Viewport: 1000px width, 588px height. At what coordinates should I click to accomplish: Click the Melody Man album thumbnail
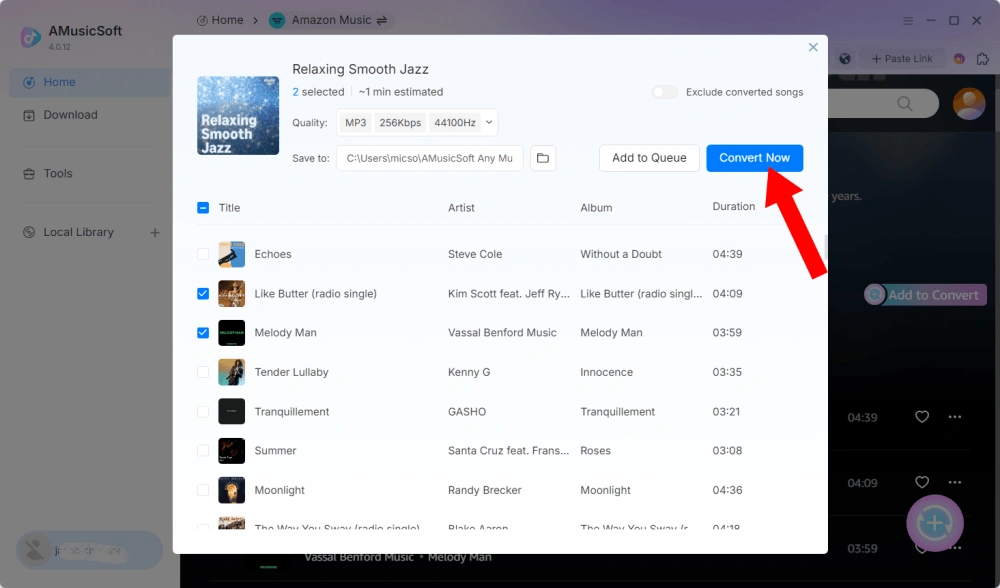pyautogui.click(x=232, y=332)
